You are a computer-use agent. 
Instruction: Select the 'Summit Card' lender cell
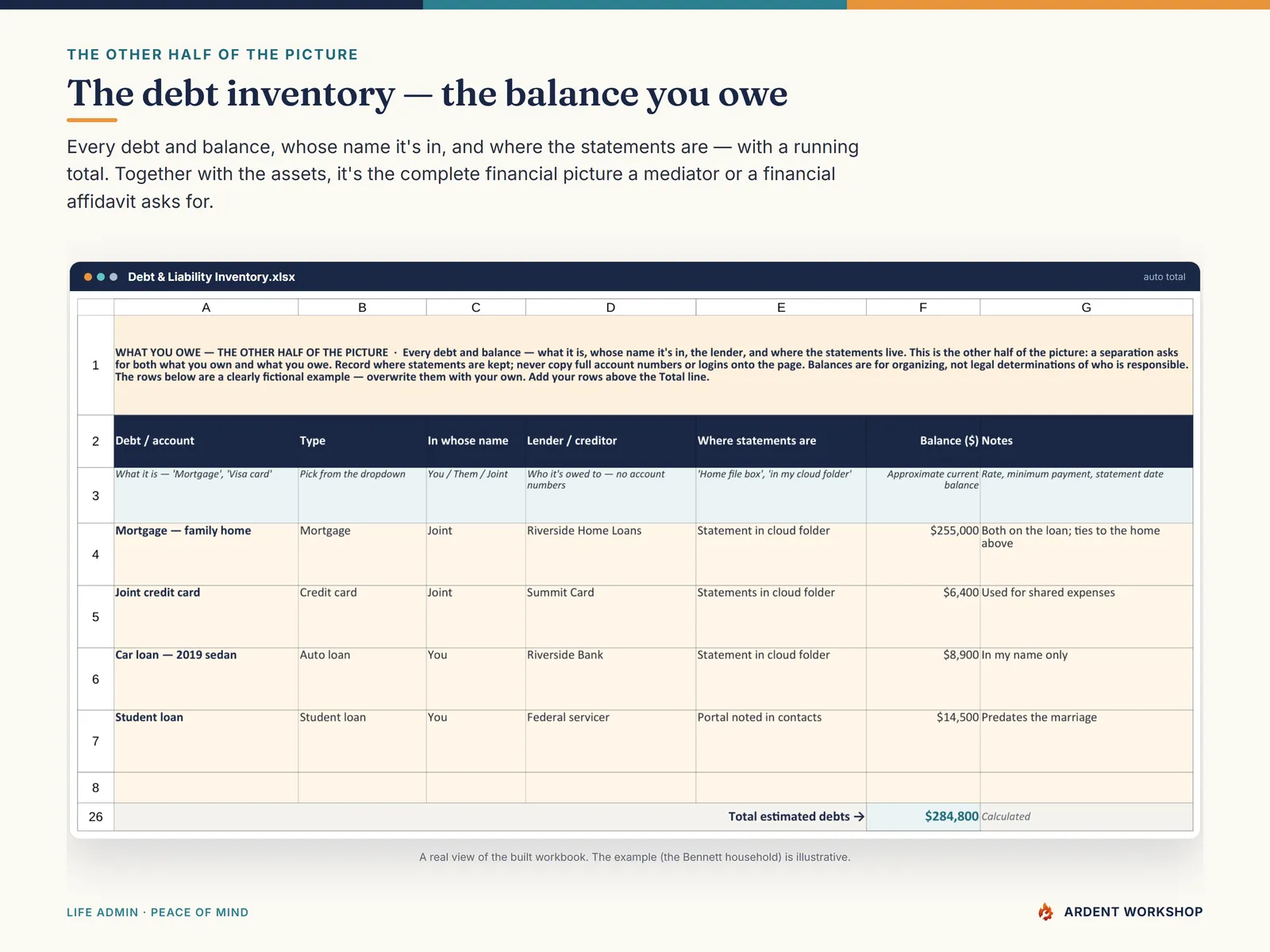tap(610, 616)
